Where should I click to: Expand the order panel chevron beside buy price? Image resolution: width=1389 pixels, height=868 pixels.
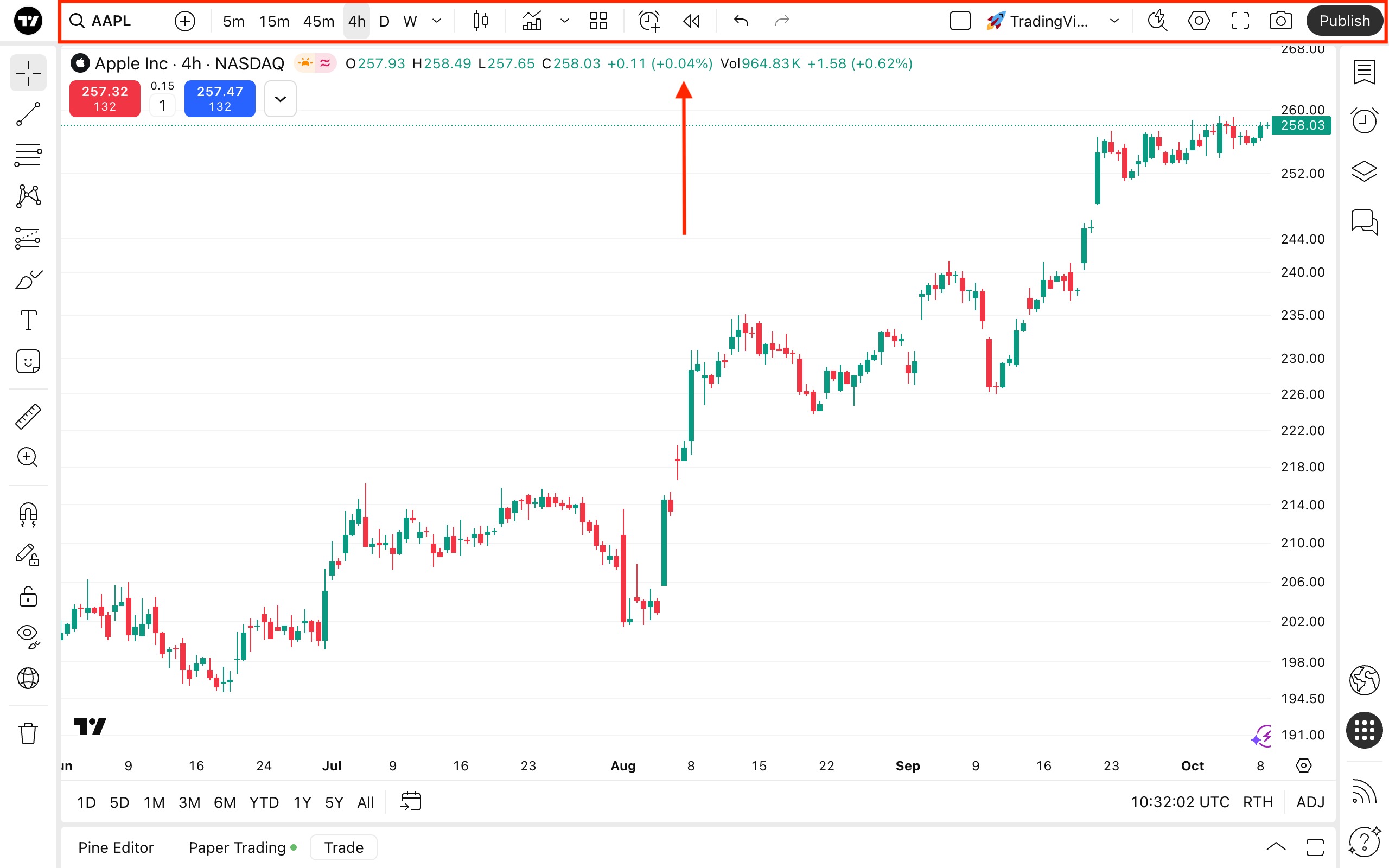coord(280,99)
